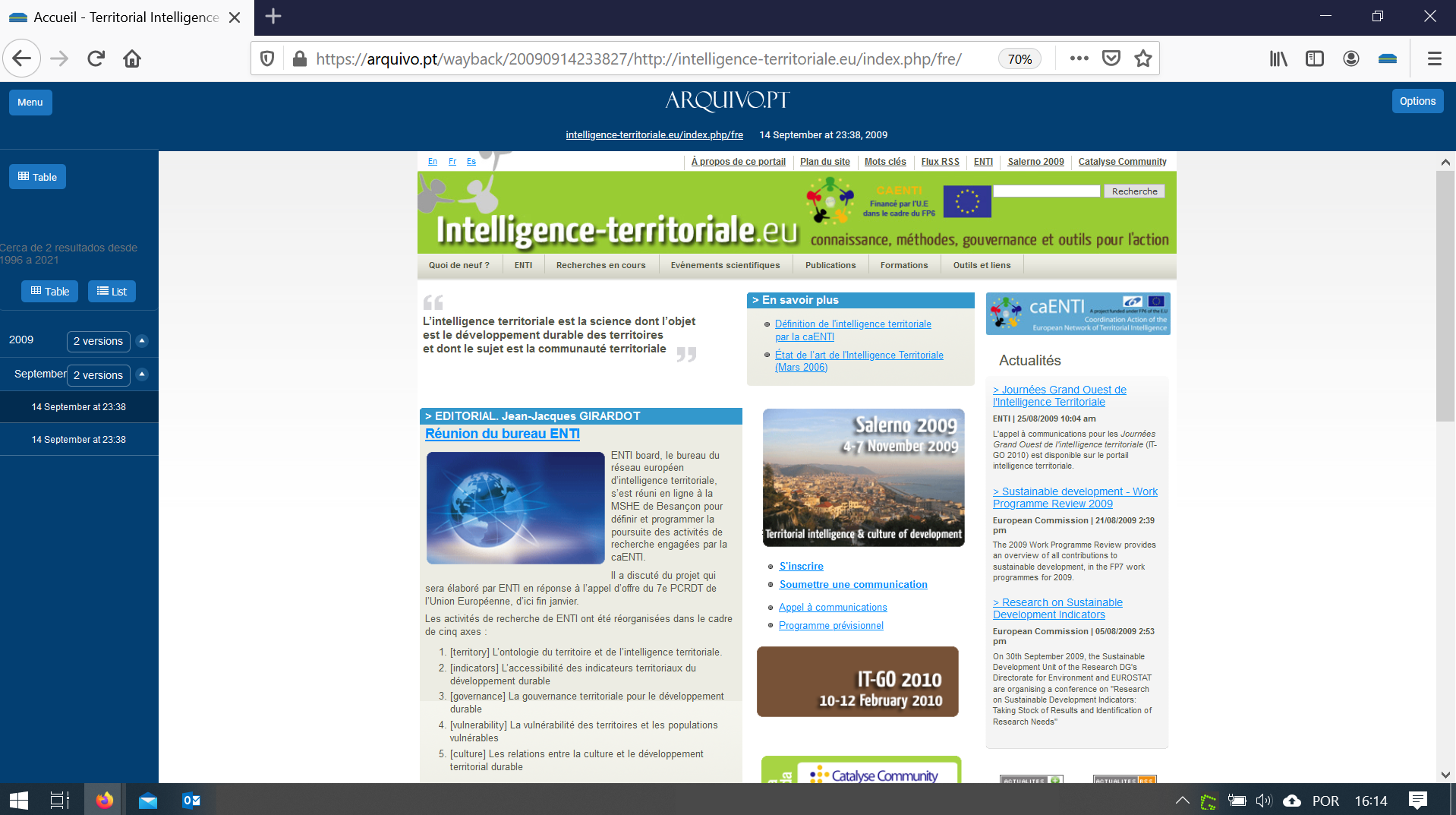Open the Plan du site link

[825, 162]
